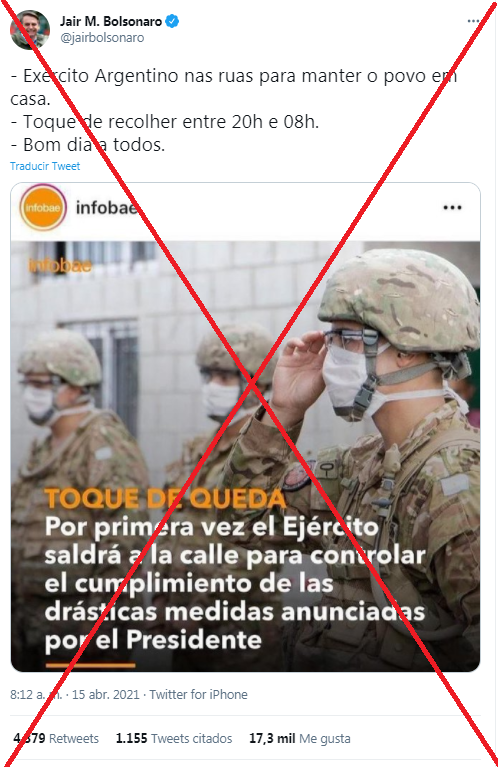Click Twitter for iPhone source link
This screenshot has height=767, width=498.
(x=198, y=695)
